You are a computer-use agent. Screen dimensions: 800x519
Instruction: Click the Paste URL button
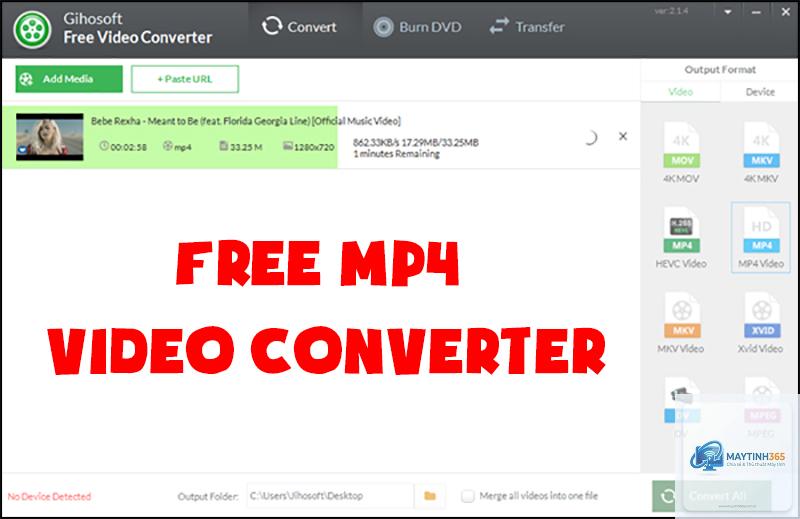pyautogui.click(x=185, y=79)
